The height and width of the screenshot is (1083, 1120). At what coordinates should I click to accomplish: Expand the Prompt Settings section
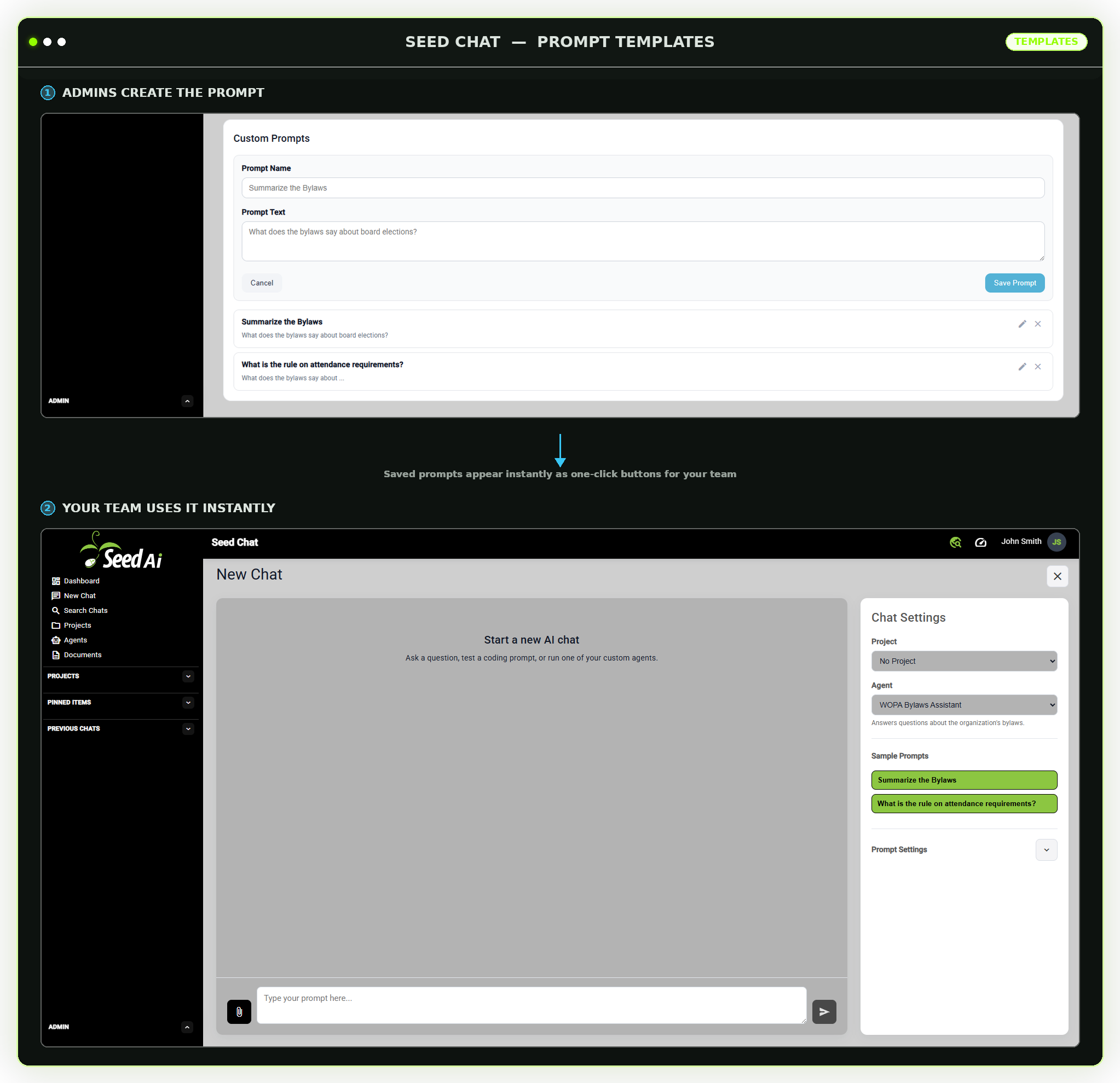point(1046,850)
